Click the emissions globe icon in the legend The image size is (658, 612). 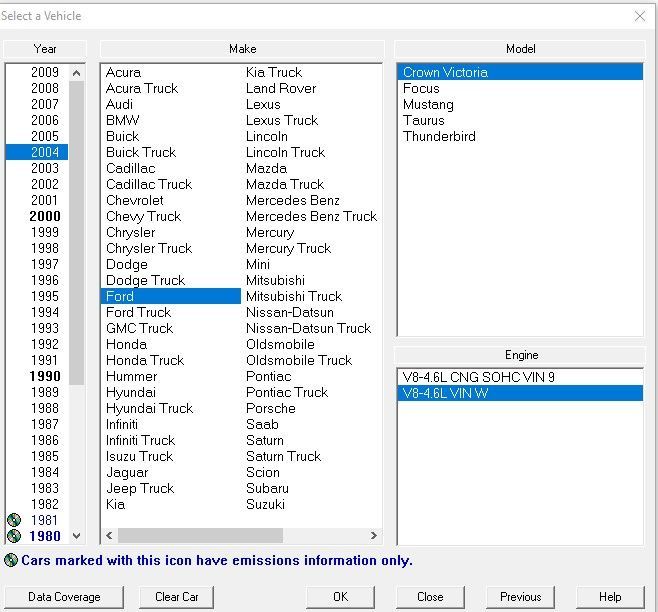[11, 561]
